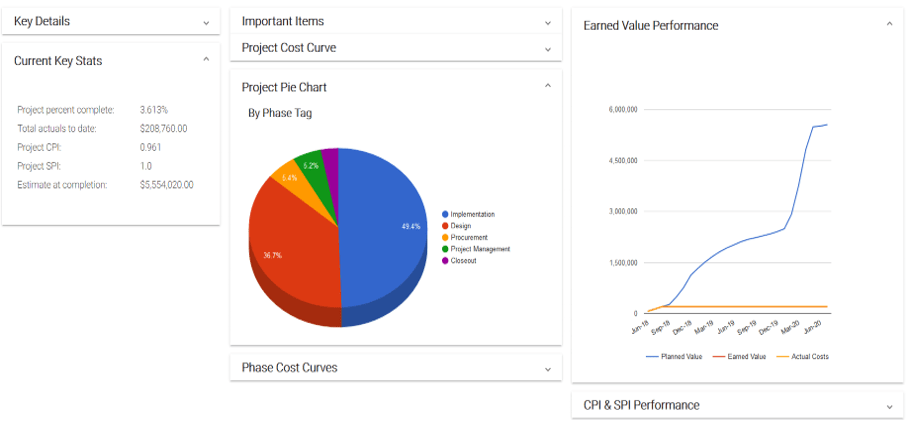Viewport: 911px width, 422px height.
Task: Click the red Design legend dot
Action: [x=445, y=226]
